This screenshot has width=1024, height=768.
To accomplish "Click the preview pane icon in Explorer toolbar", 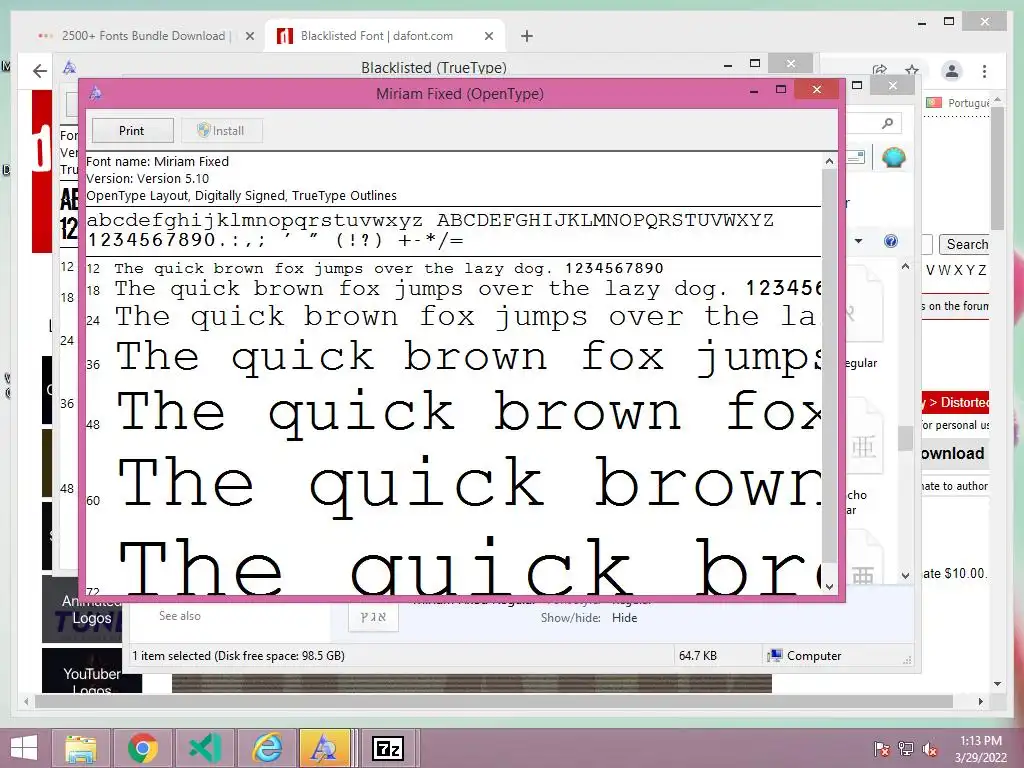I will [856, 157].
